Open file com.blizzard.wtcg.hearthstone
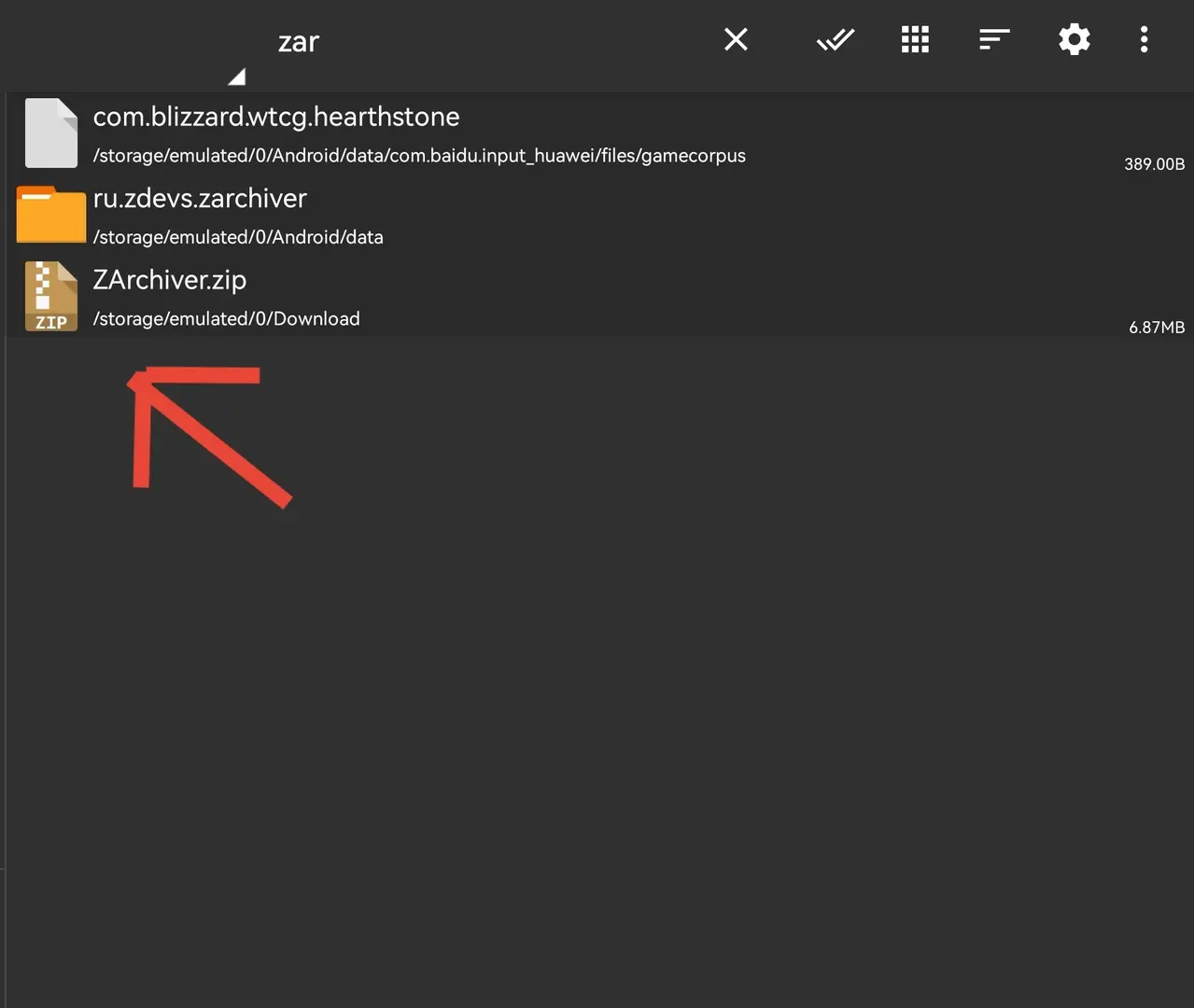Image resolution: width=1194 pixels, height=1008 pixels. coord(276,117)
